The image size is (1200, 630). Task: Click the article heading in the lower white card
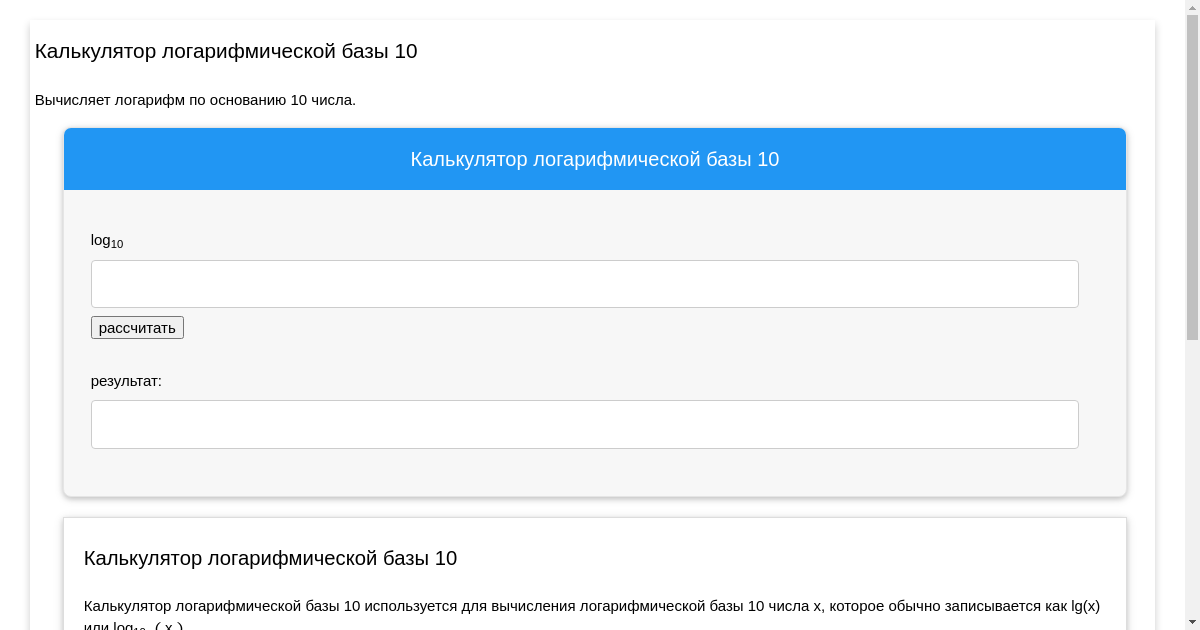(270, 558)
